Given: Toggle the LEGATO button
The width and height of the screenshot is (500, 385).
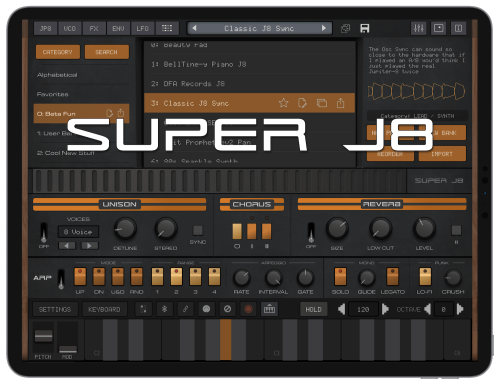Looking at the screenshot, I should (x=392, y=276).
